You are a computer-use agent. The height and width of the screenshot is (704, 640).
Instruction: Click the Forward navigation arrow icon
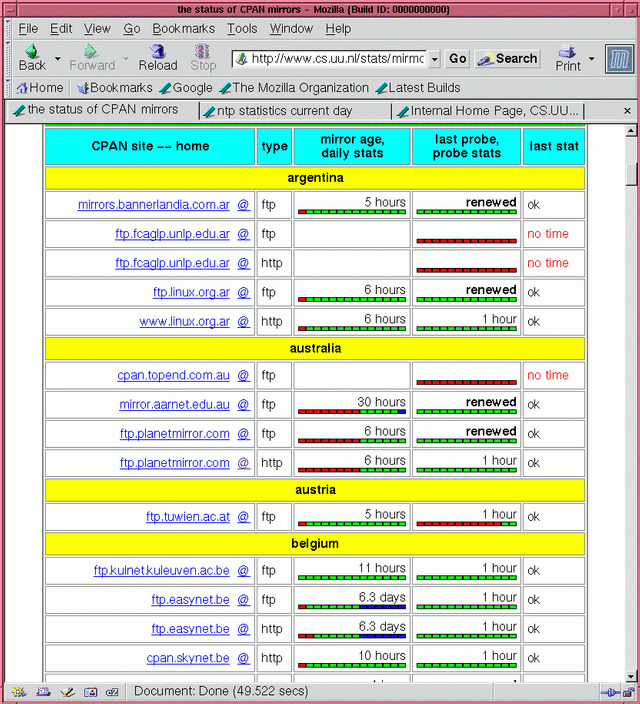point(90,51)
